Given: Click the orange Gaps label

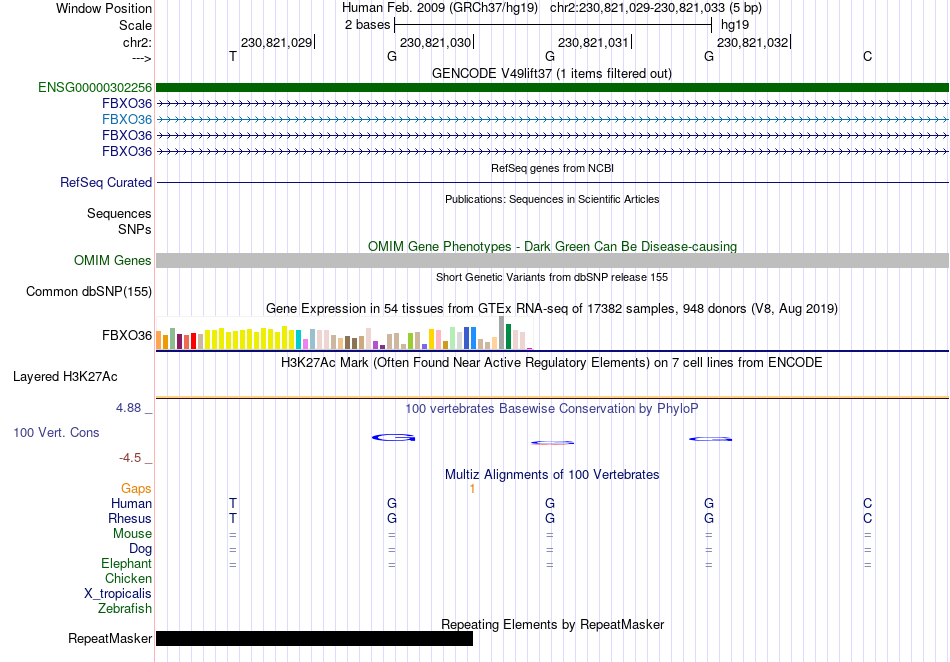Looking at the screenshot, I should [x=136, y=488].
